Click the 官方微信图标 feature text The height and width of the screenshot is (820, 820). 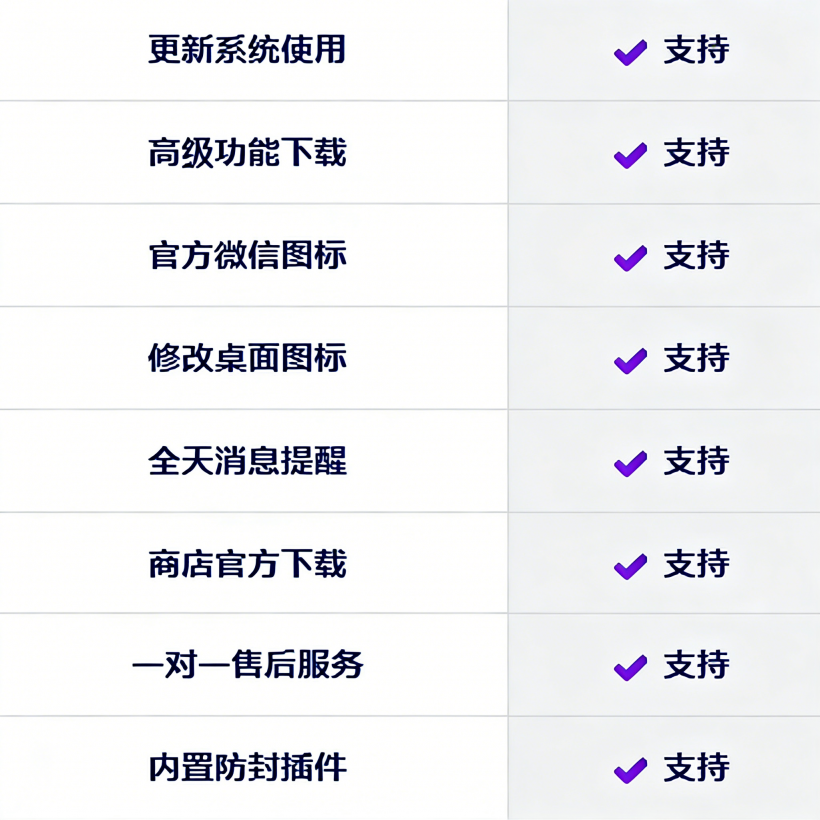pyautogui.click(x=247, y=256)
